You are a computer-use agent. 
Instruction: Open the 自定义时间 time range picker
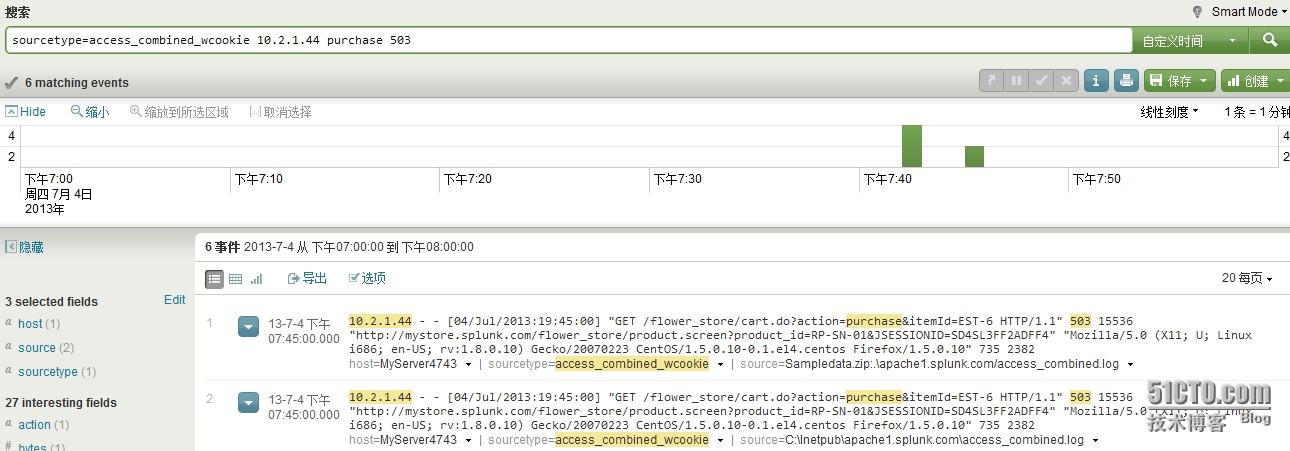point(1192,40)
